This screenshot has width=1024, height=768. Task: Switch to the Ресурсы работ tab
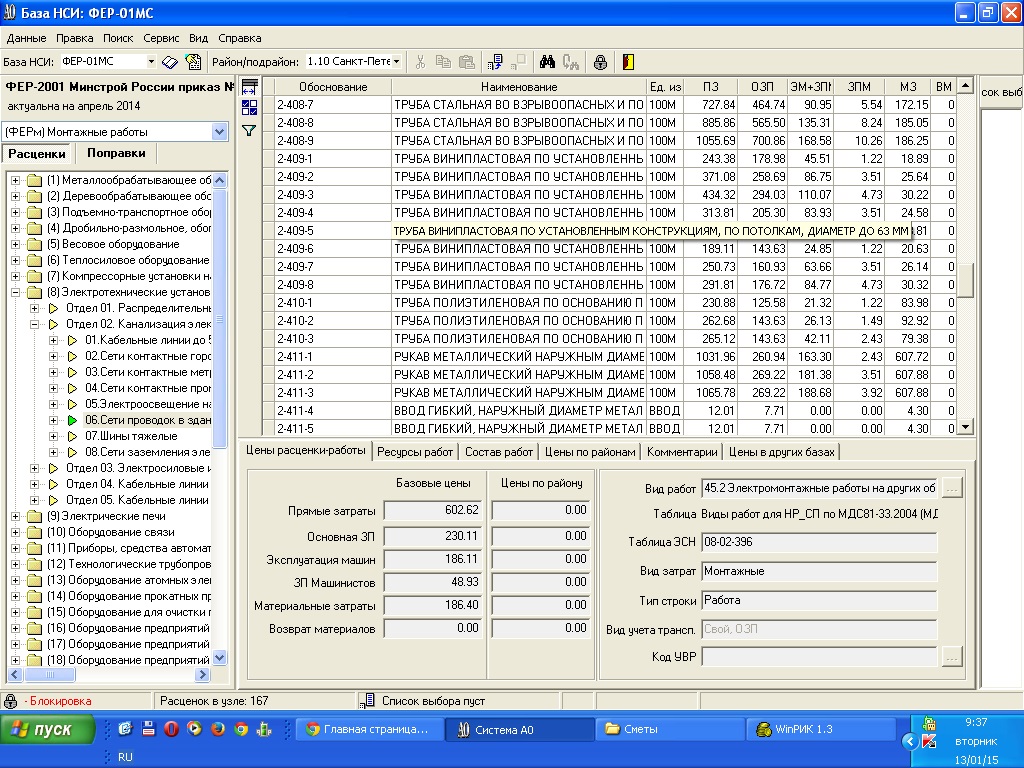[x=414, y=452]
